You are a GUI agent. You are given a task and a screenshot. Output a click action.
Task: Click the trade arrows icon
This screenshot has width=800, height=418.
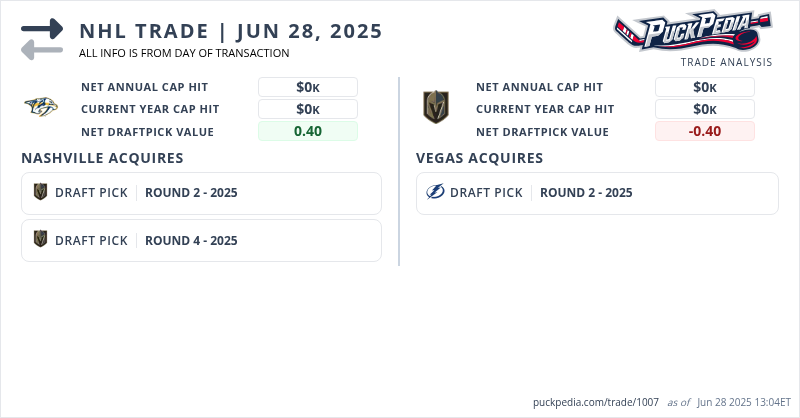coord(42,39)
